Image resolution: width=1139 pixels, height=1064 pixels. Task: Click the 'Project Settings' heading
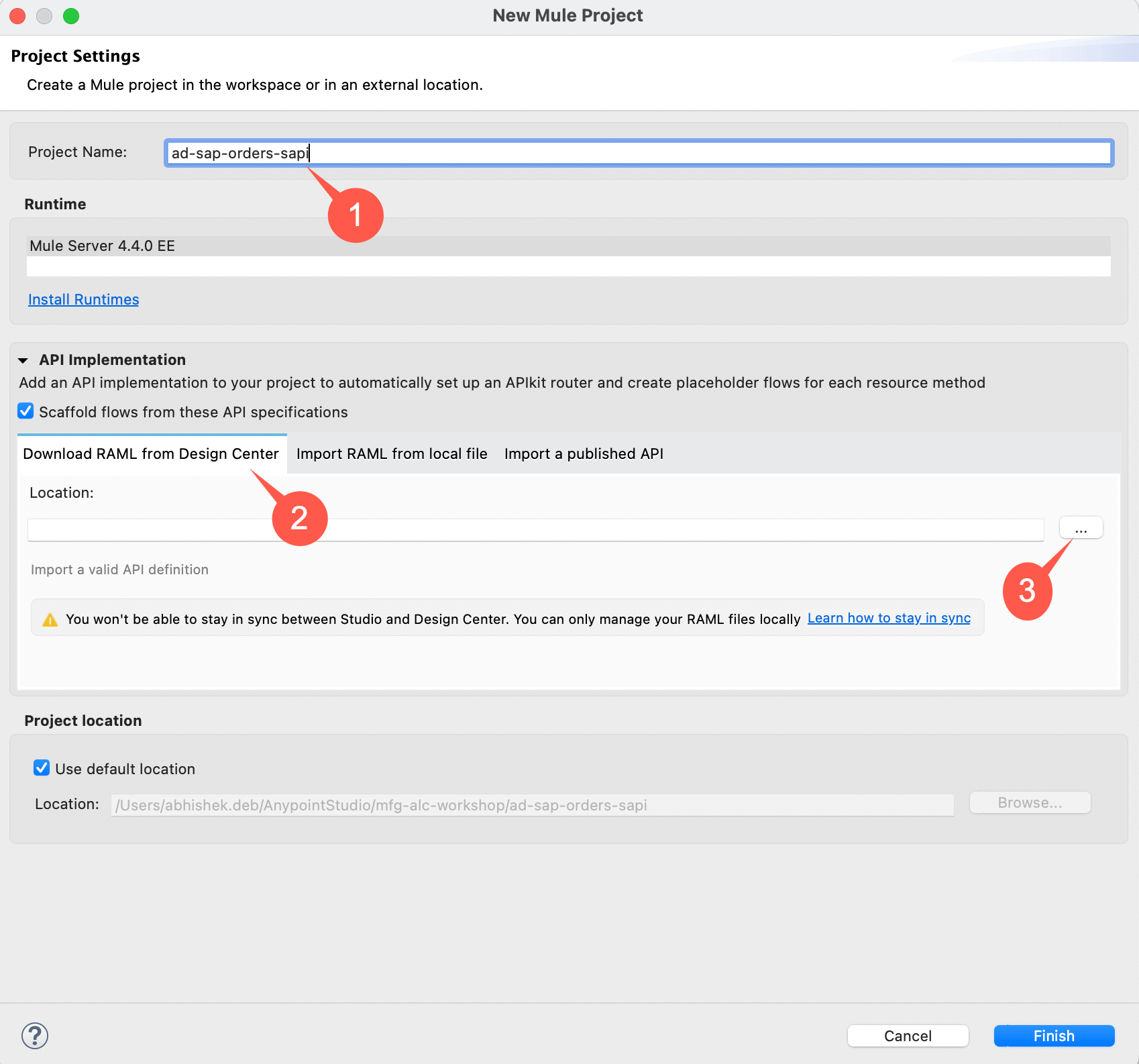[75, 56]
